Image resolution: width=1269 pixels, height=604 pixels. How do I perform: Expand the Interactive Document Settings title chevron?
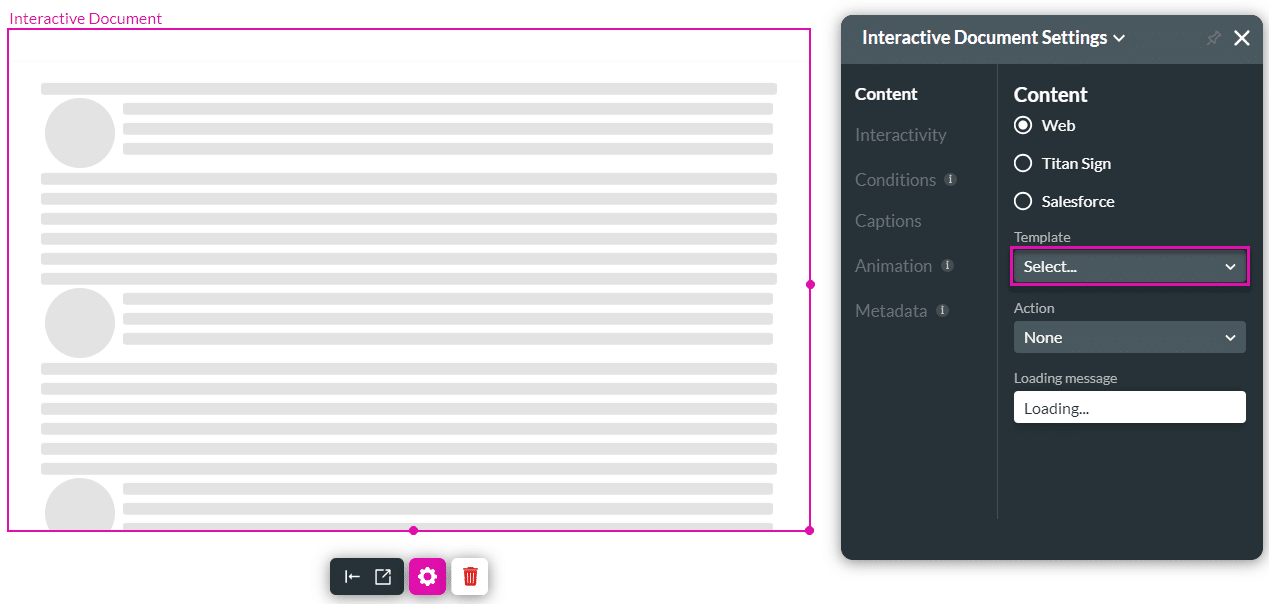1119,38
